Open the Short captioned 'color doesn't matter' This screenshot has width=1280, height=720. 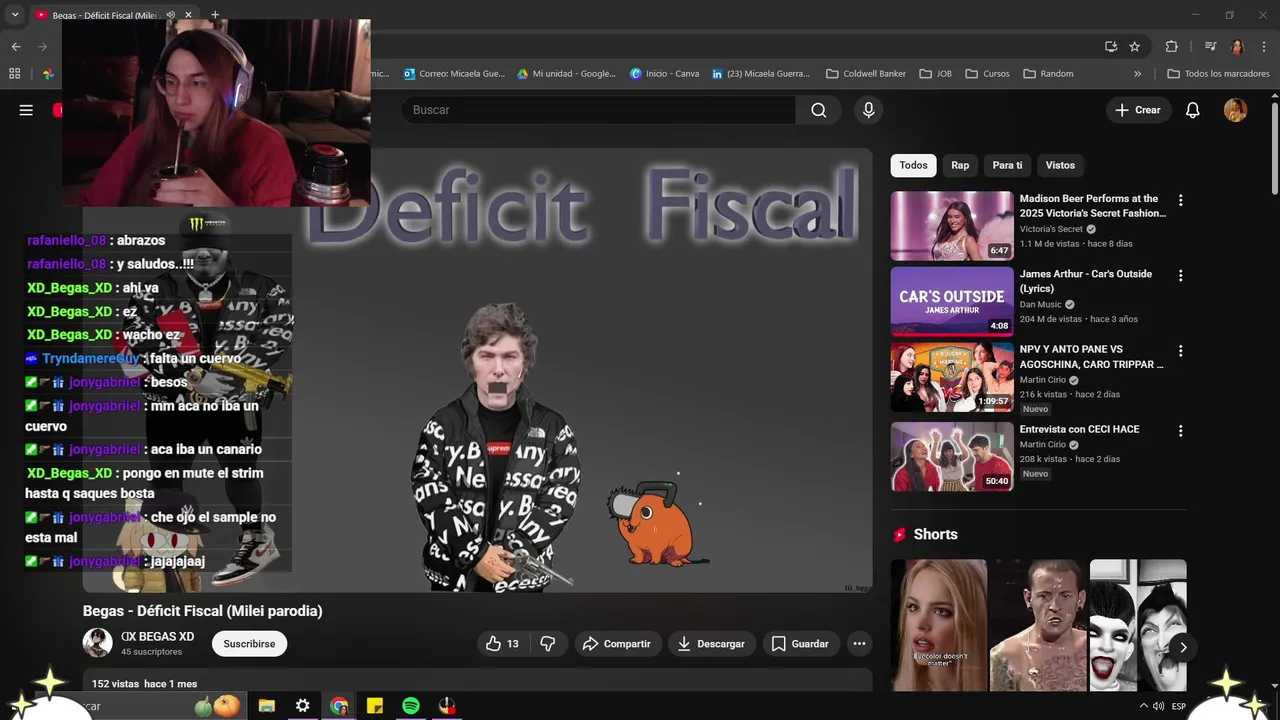pyautogui.click(x=938, y=625)
